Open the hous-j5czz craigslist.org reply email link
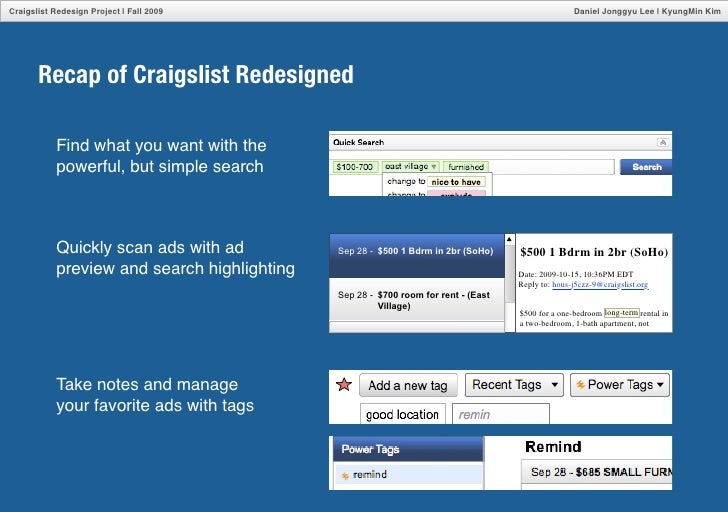Image resolution: width=728 pixels, height=512 pixels. click(x=599, y=285)
